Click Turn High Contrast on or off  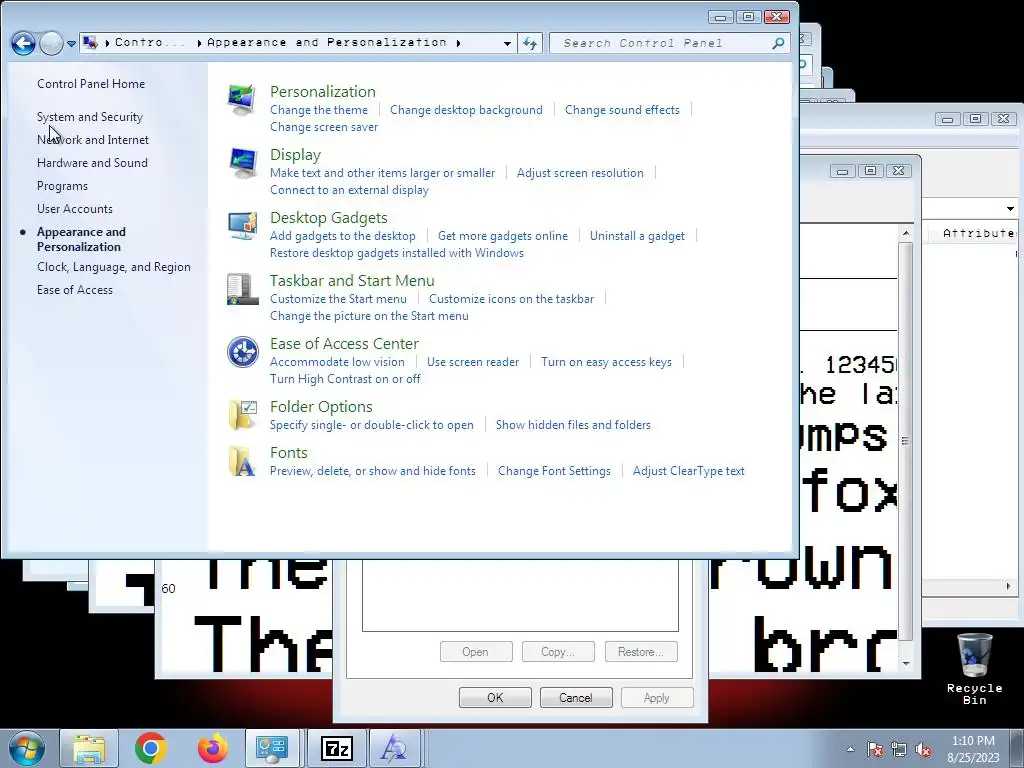click(x=345, y=379)
